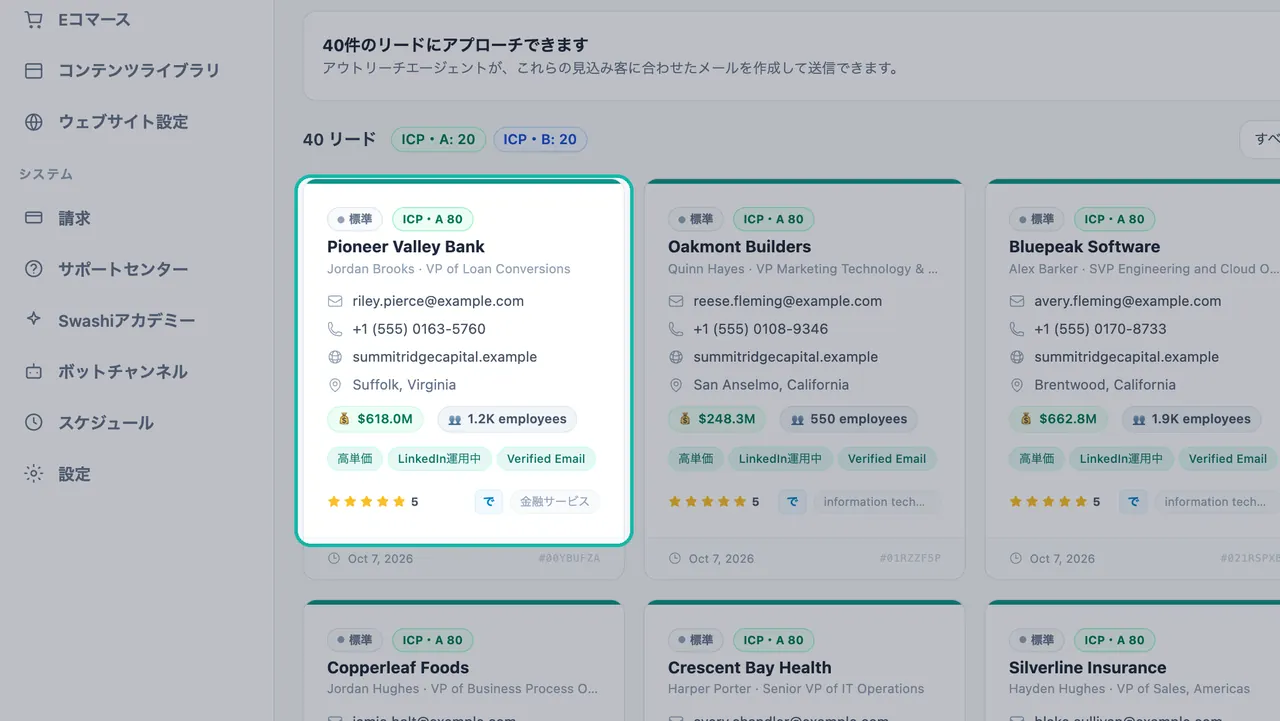Click the blue source icon next to 金融サービス

[488, 502]
